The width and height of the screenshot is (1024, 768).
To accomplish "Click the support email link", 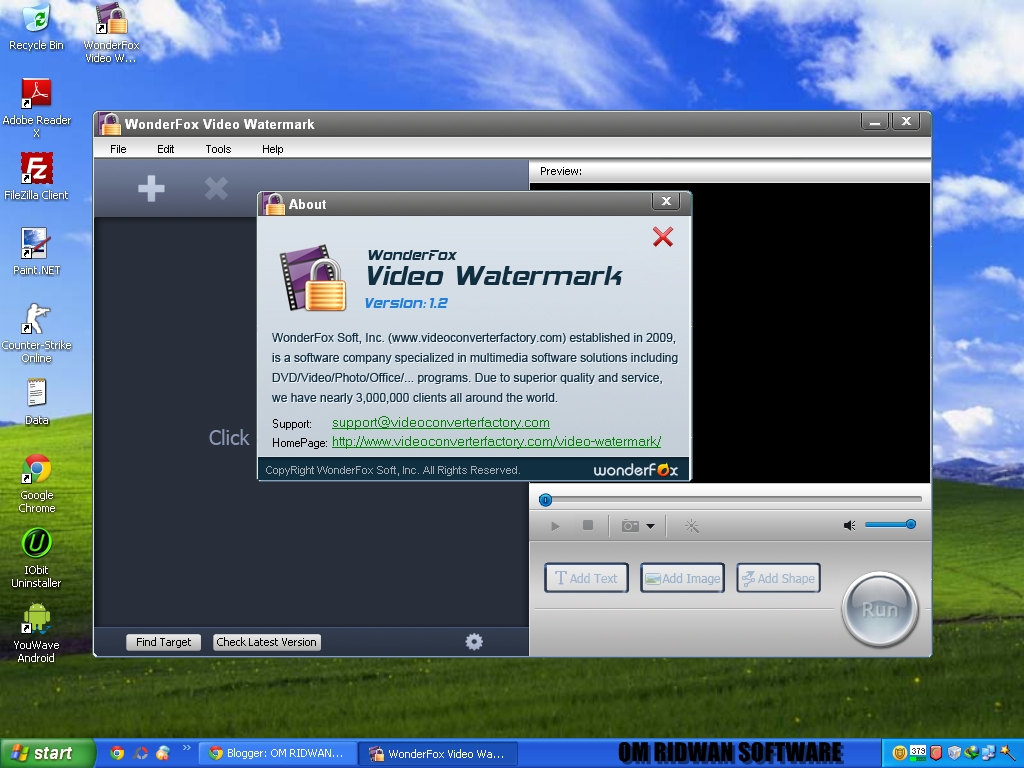I will (441, 423).
